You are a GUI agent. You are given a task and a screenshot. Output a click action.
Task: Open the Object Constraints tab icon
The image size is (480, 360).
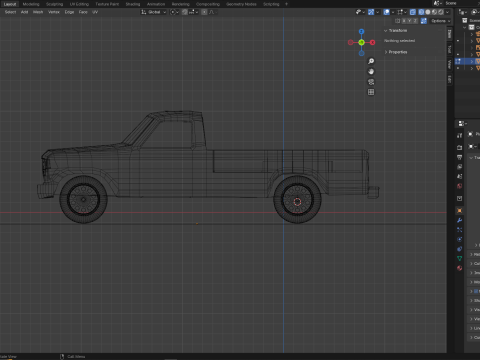click(459, 249)
